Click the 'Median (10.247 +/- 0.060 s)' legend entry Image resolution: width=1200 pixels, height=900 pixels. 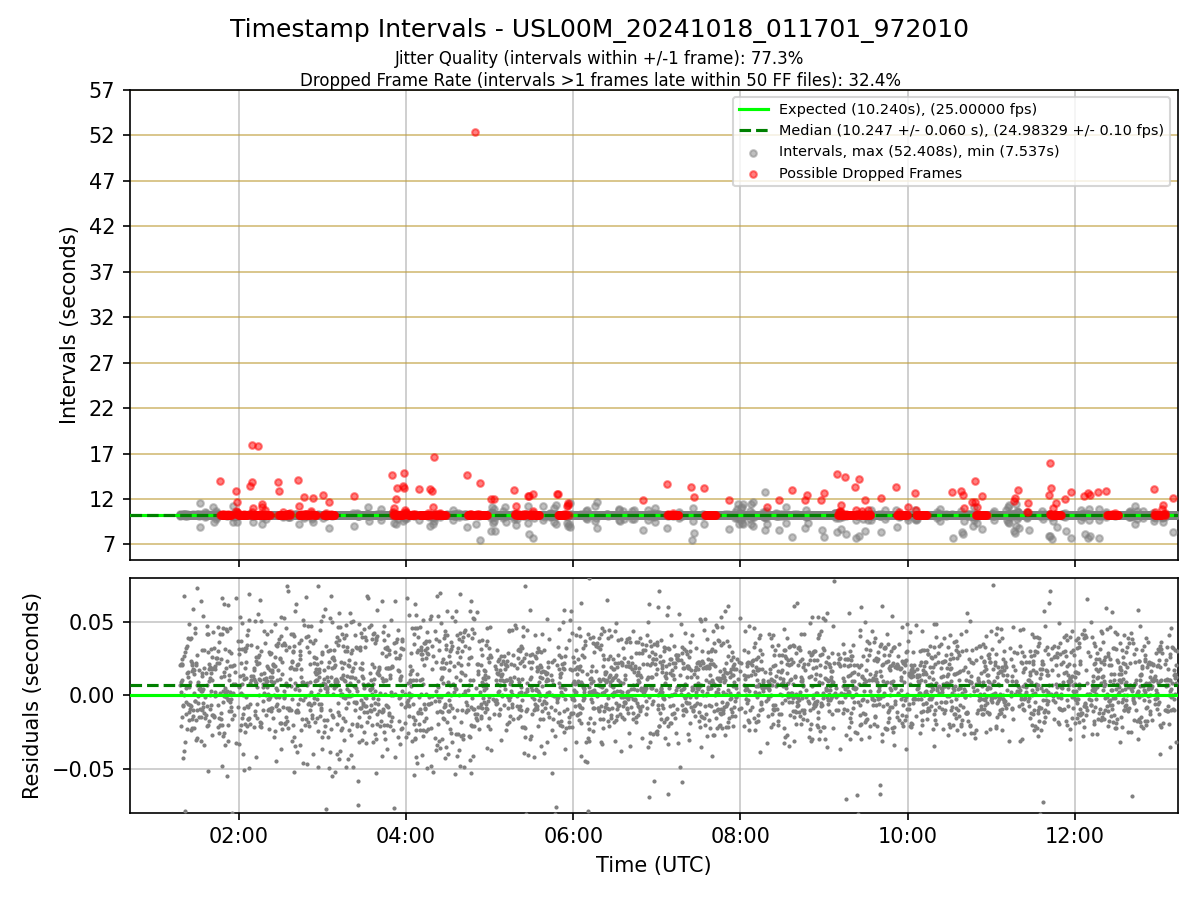pyautogui.click(x=971, y=130)
